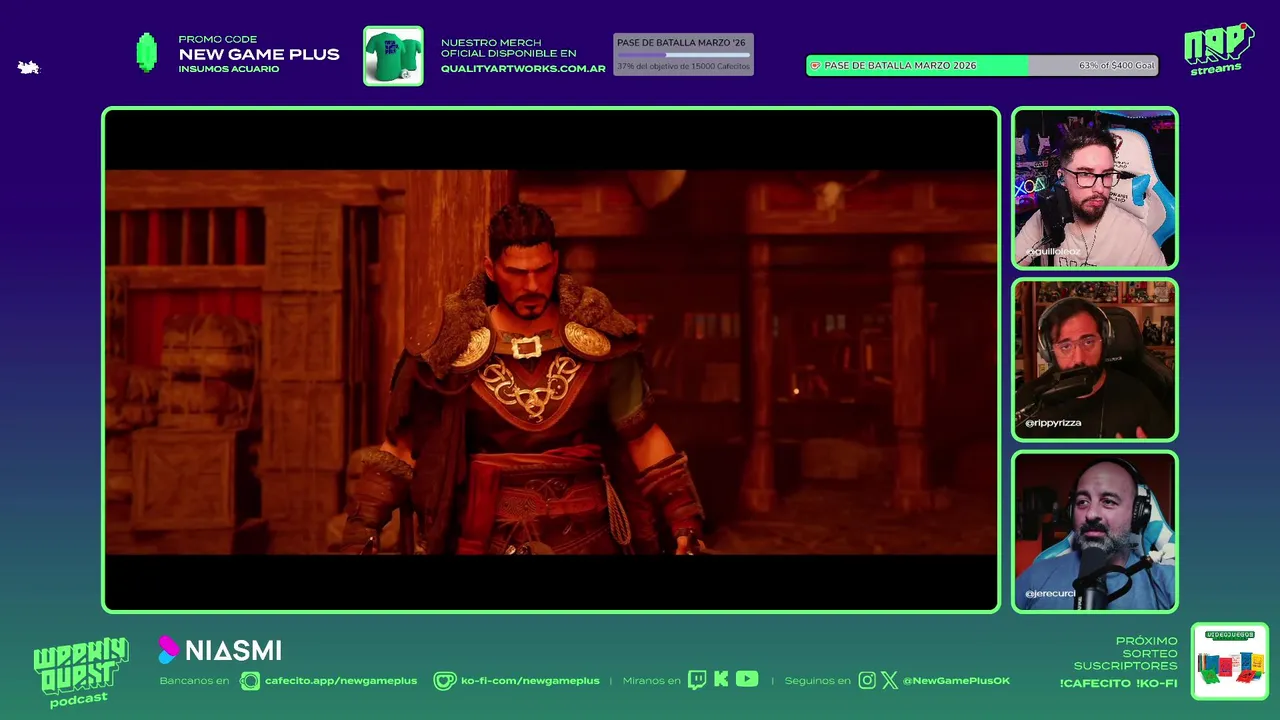Open ko-fi-com/newgameplus link

coord(530,681)
